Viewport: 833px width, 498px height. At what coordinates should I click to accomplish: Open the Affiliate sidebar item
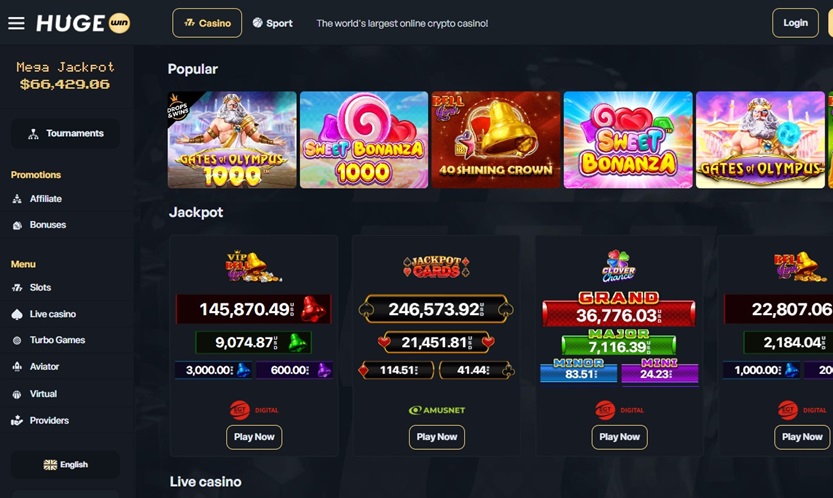[45, 199]
